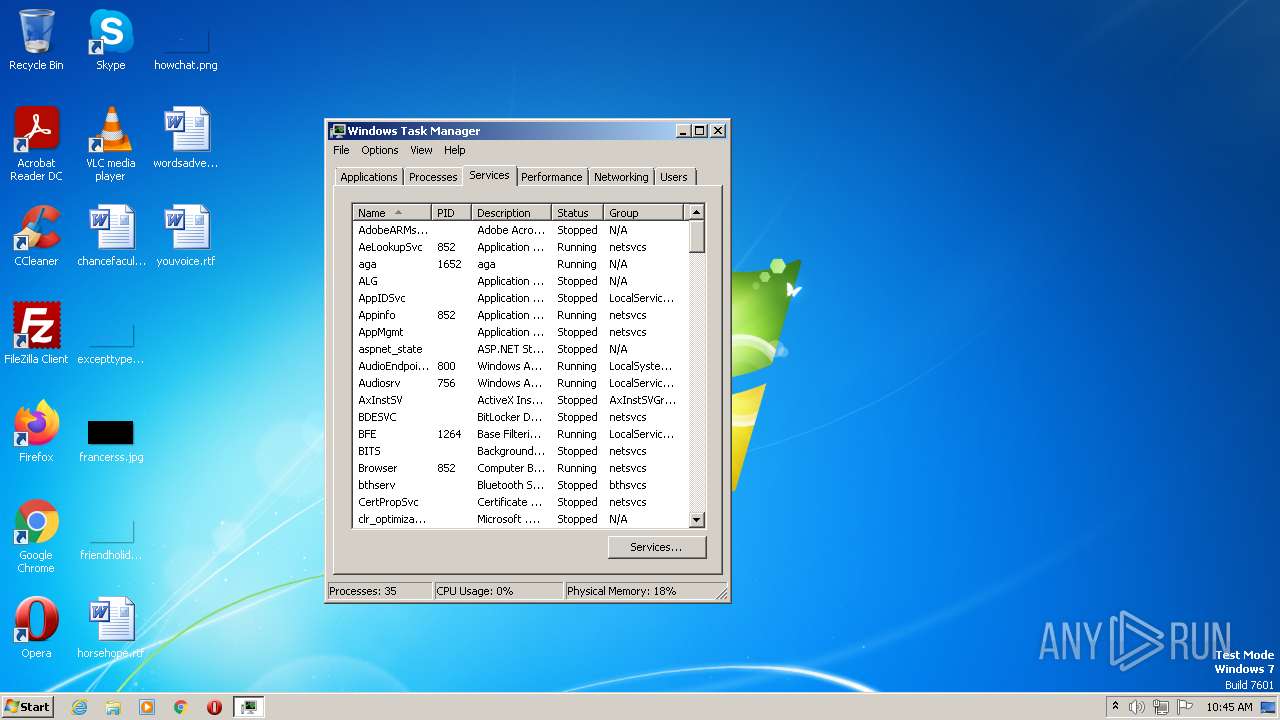
Task: Select the Appinfo service row
Action: [521, 315]
